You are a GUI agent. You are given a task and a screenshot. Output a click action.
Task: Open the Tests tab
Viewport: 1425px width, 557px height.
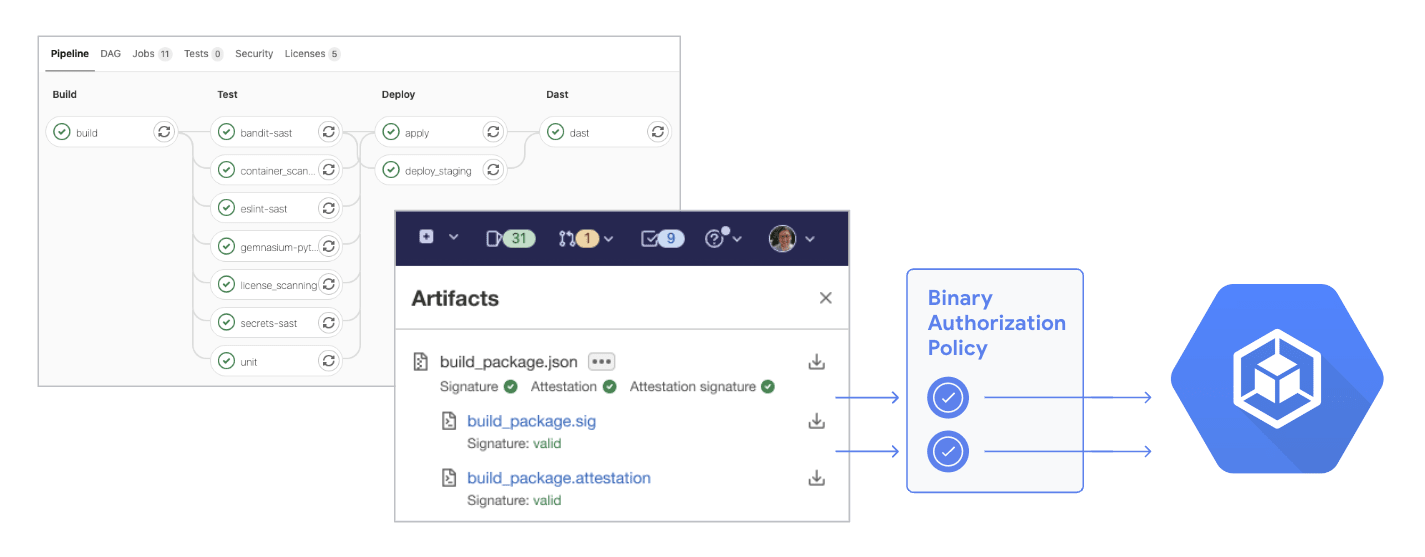tap(204, 54)
